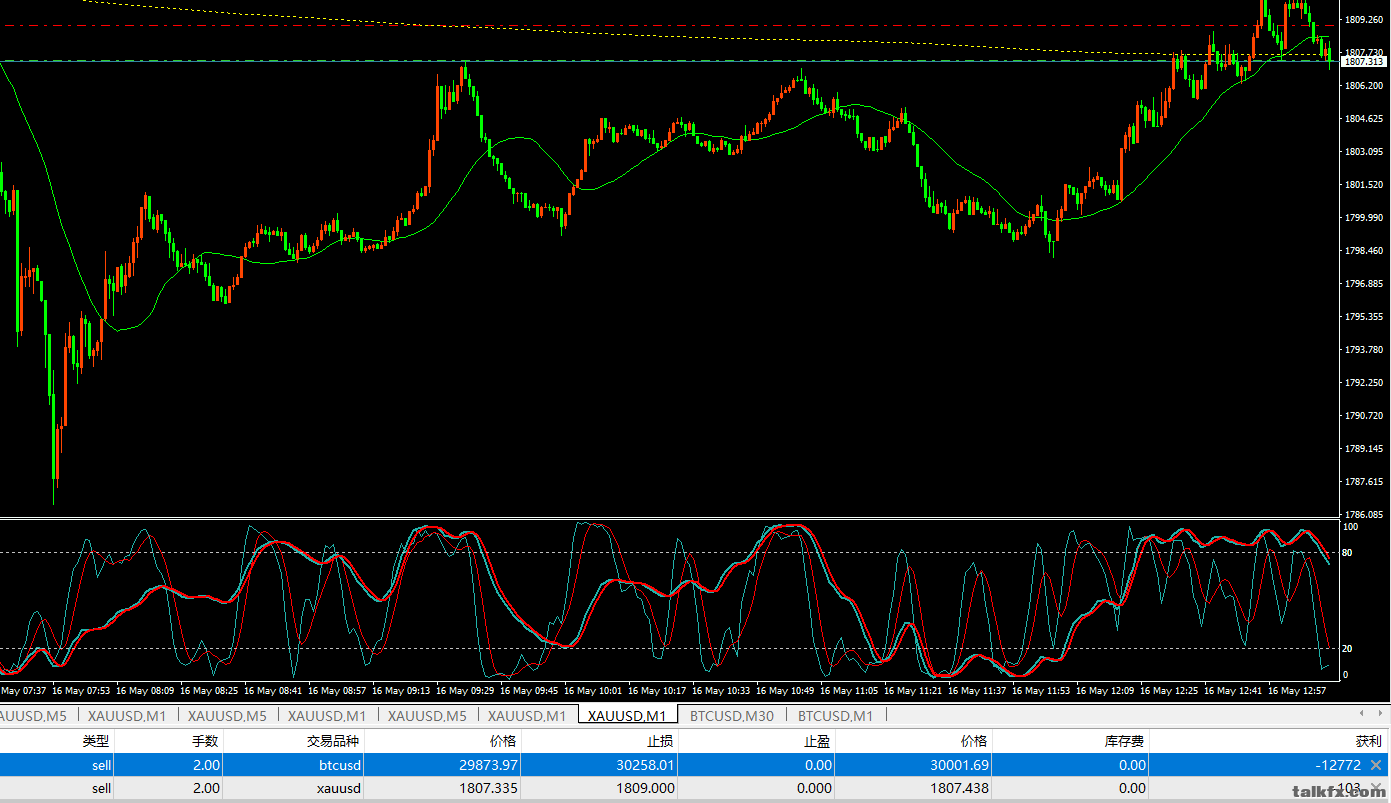Sort orders by 止损 column header
The height and width of the screenshot is (803, 1391).
(660, 741)
